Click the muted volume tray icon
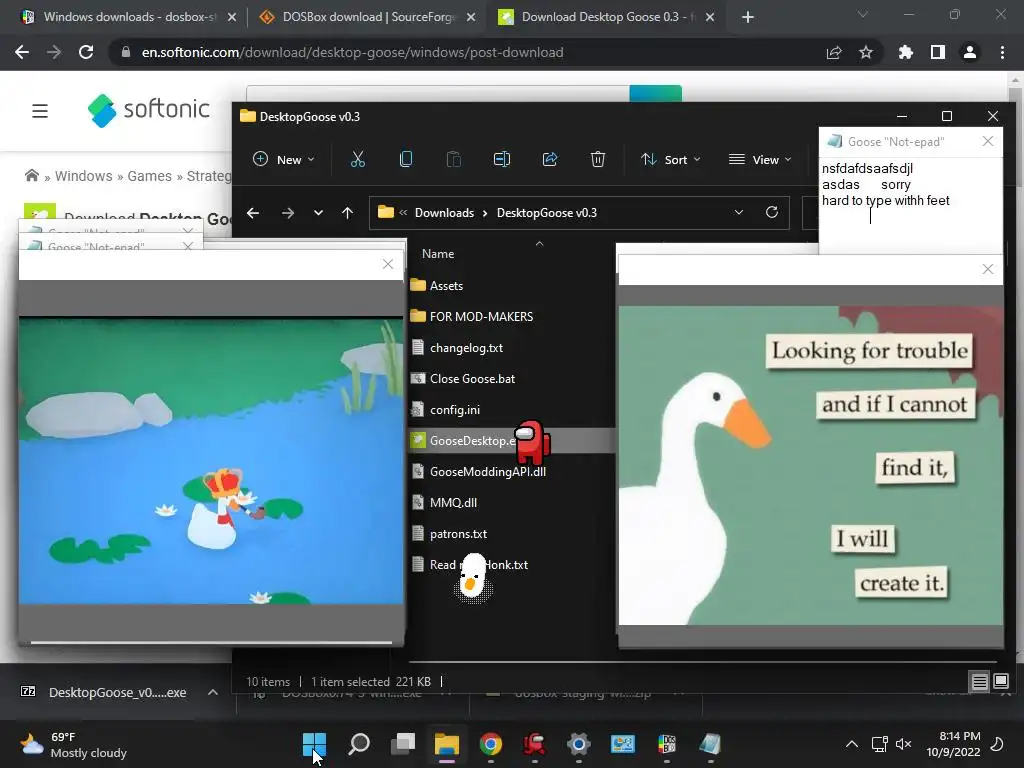Viewport: 1024px width, 768px height. point(903,744)
